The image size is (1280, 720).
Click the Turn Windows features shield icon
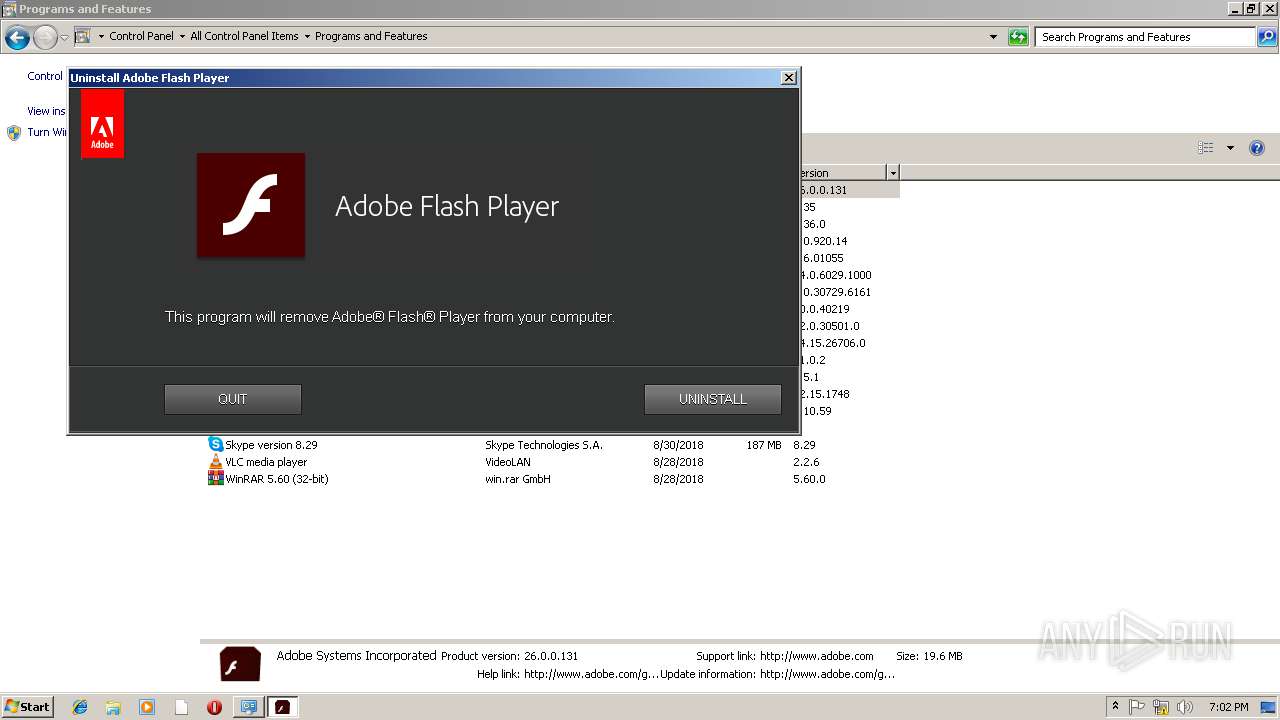tap(14, 132)
